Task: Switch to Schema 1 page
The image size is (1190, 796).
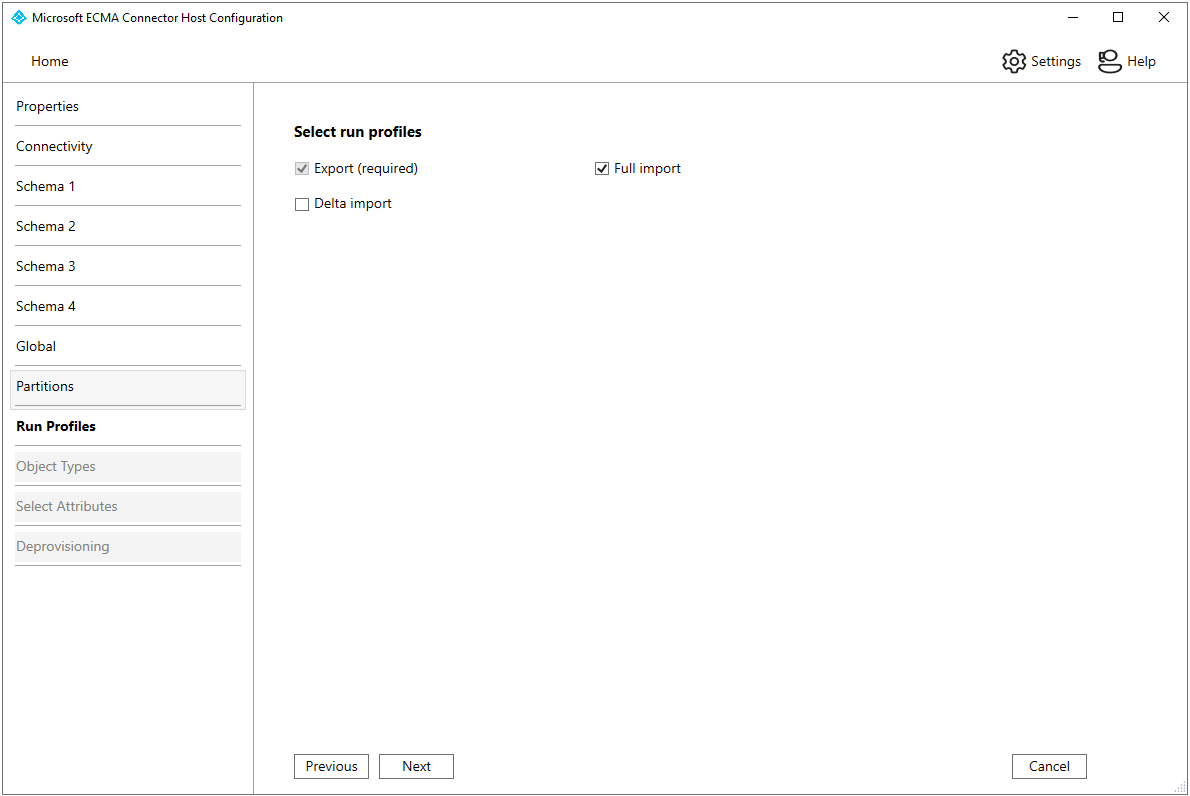Action: (x=46, y=186)
